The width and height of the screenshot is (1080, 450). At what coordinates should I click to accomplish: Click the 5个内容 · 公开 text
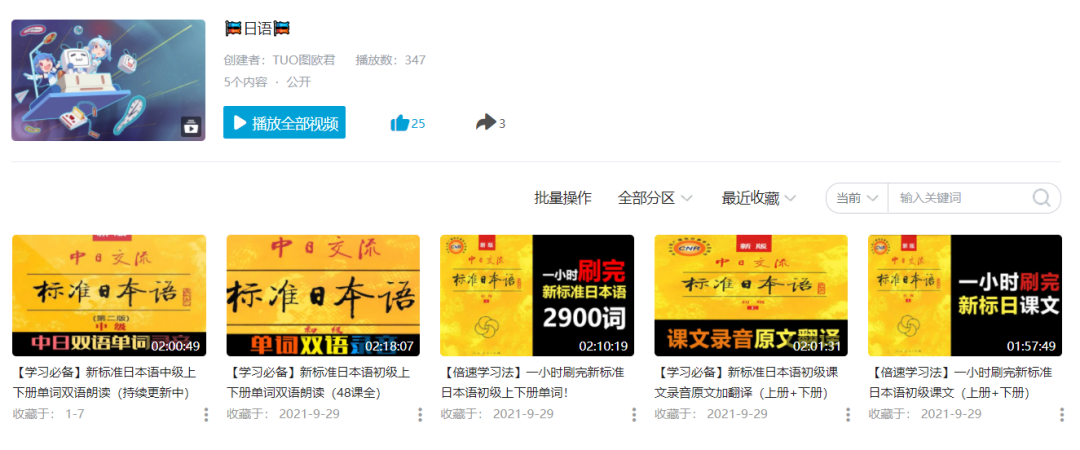click(x=267, y=82)
